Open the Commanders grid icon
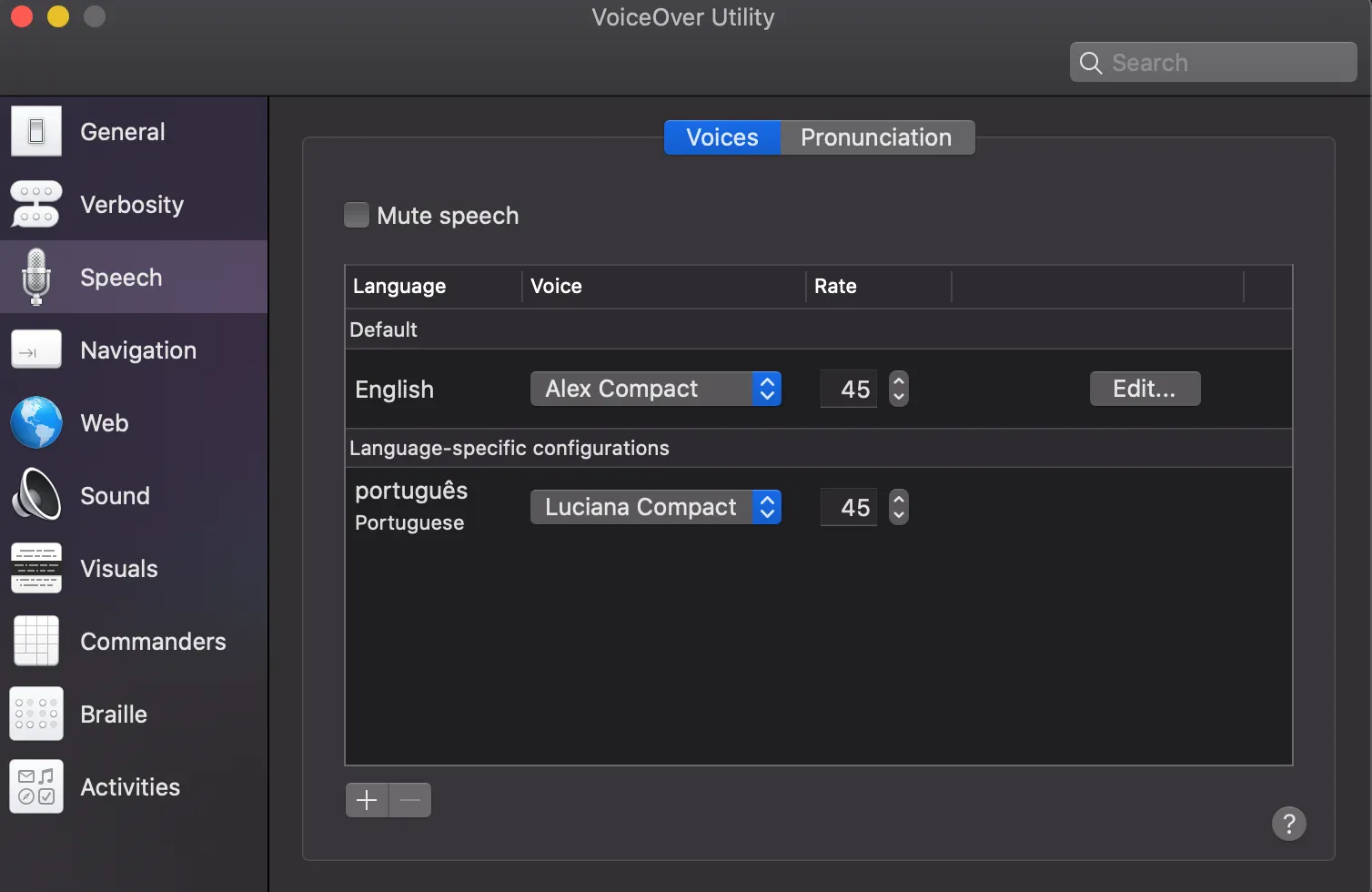Viewport: 1372px width, 892px height. coord(36,641)
